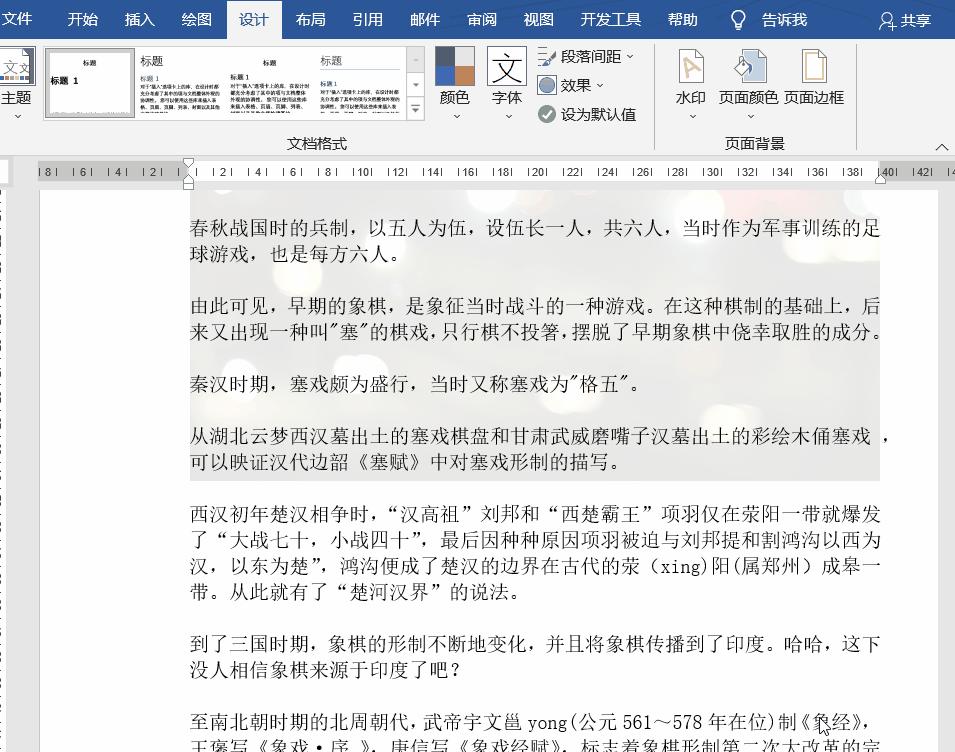
Task: Collapse the ribbon with the chevron button
Action: point(941,146)
